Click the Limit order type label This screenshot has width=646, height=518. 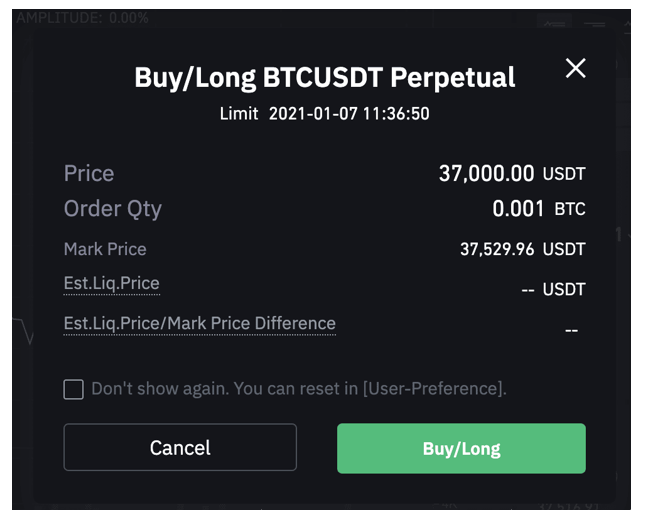point(239,114)
